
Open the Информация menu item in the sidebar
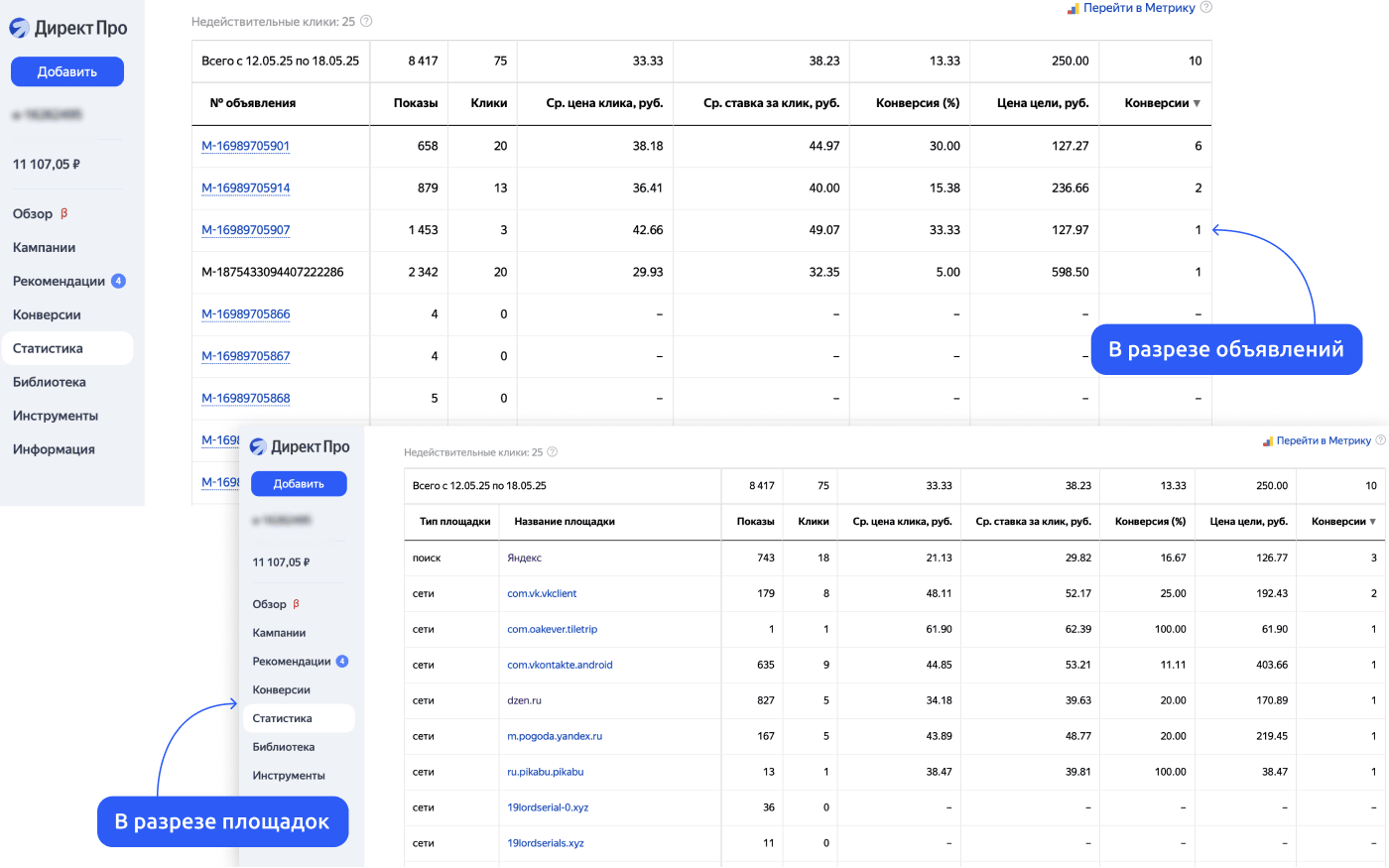54,449
